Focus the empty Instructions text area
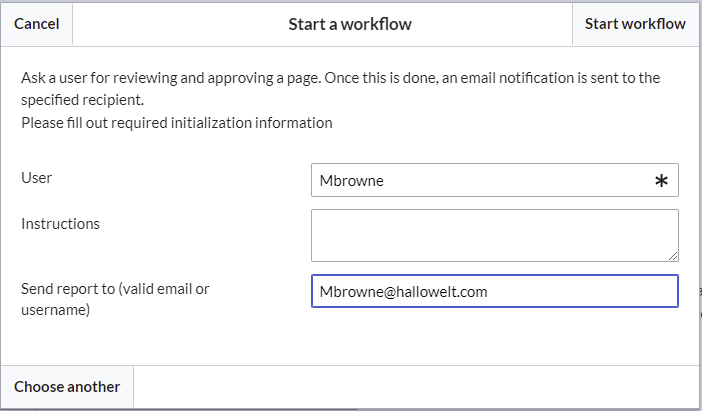702x411 pixels. [495, 235]
